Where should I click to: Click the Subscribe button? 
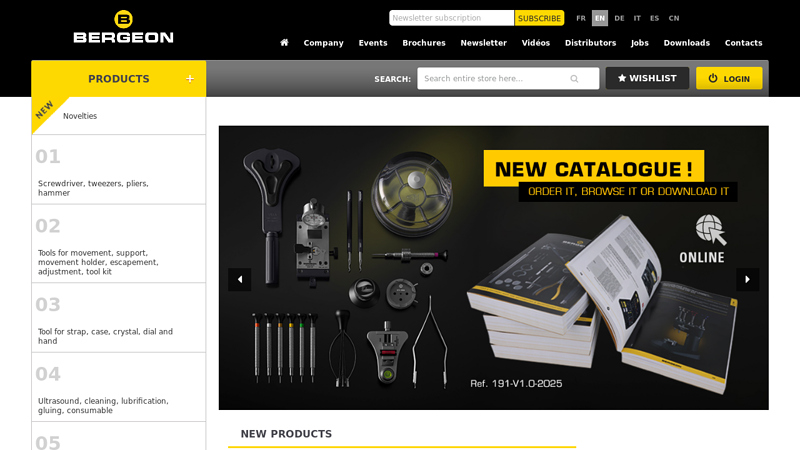coord(539,18)
